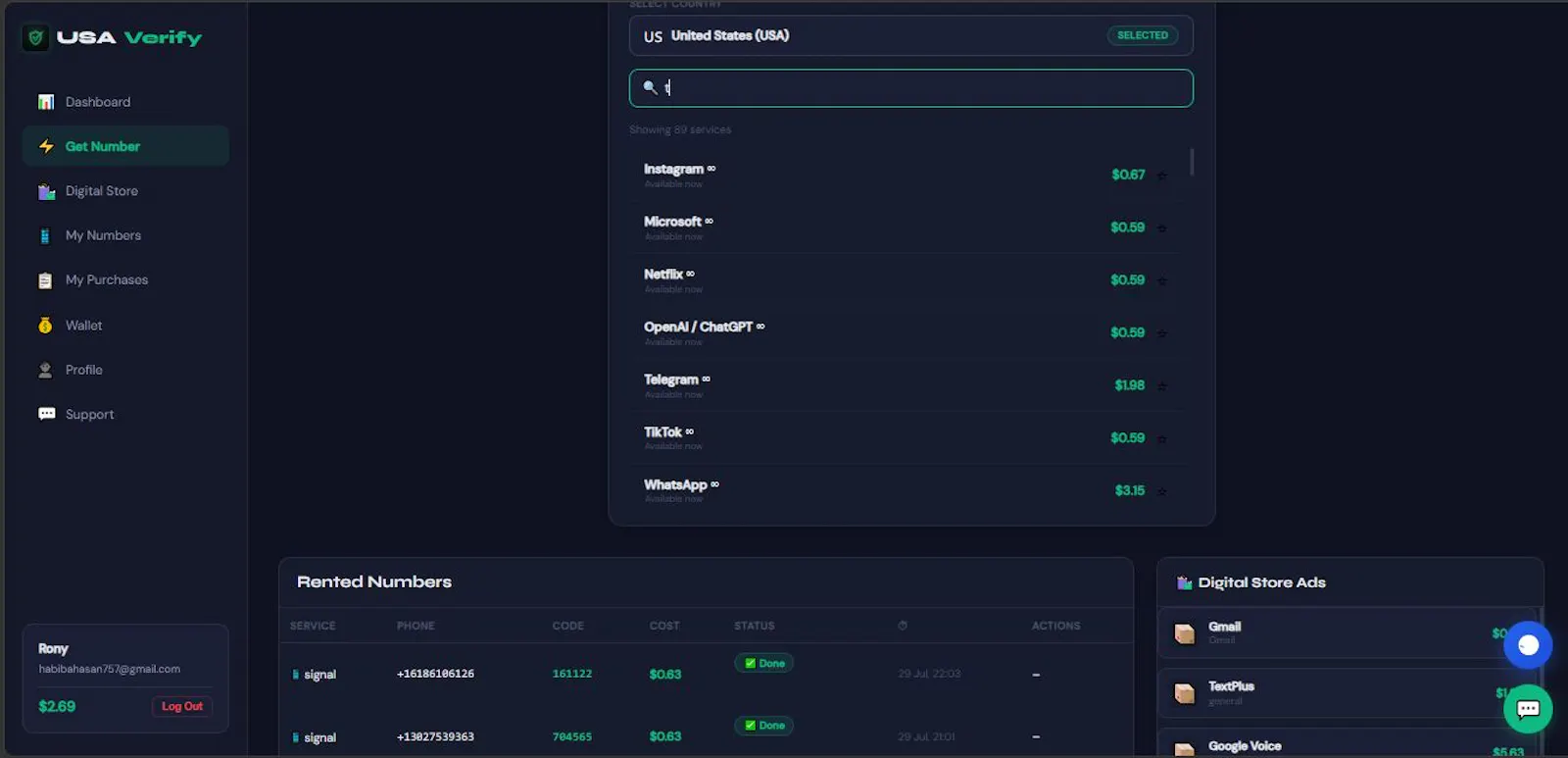1568x758 pixels.
Task: Favorite OpenAI / ChatGPT with its star icon
Action: pyautogui.click(x=1162, y=333)
